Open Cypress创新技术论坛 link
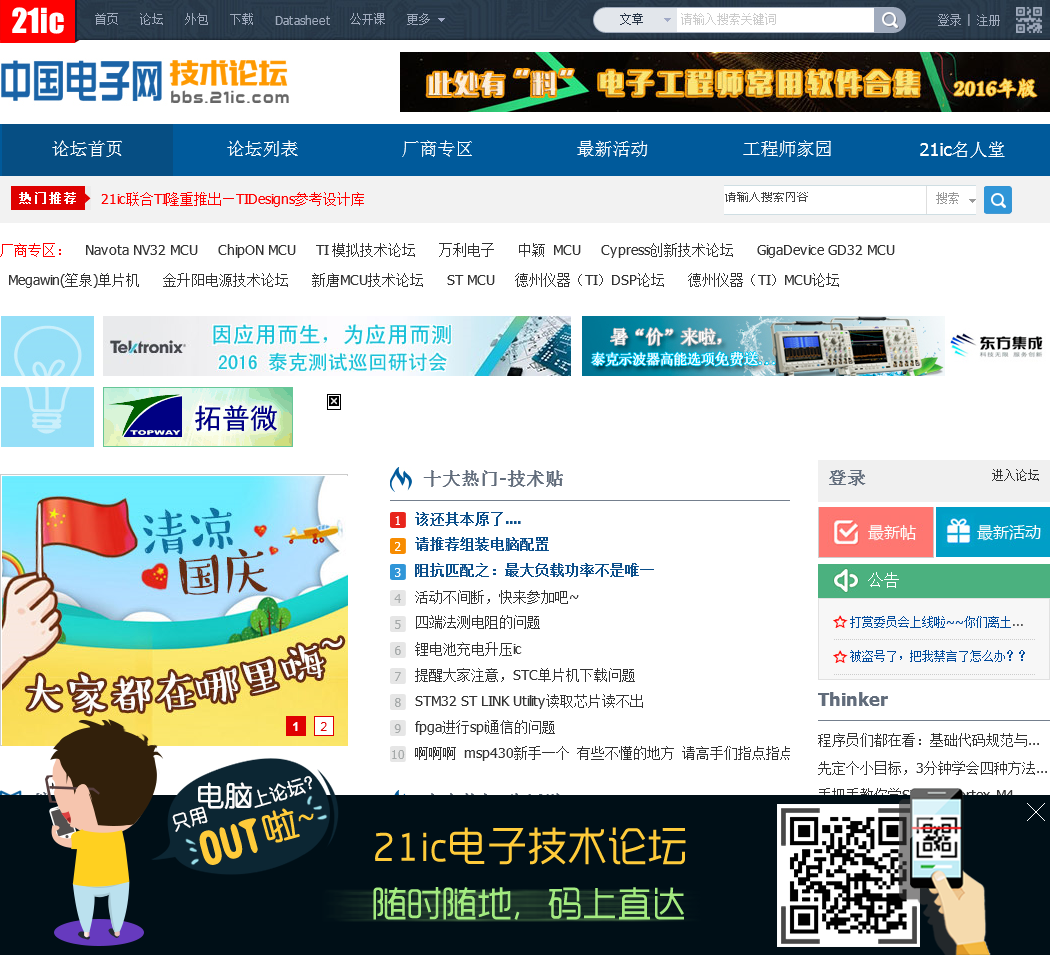The width and height of the screenshot is (1050, 955). [667, 250]
